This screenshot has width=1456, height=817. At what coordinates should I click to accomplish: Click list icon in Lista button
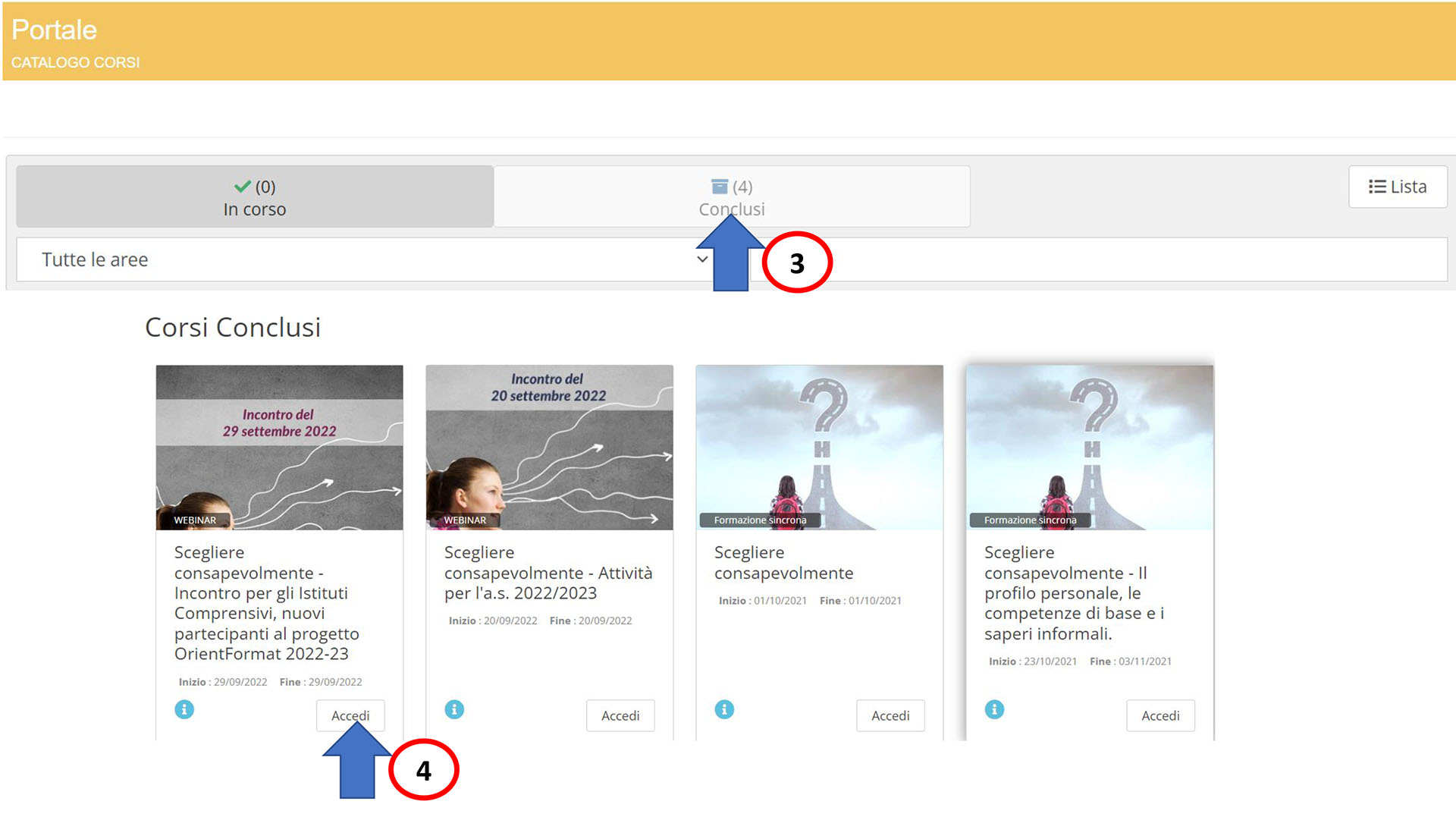click(x=1377, y=187)
